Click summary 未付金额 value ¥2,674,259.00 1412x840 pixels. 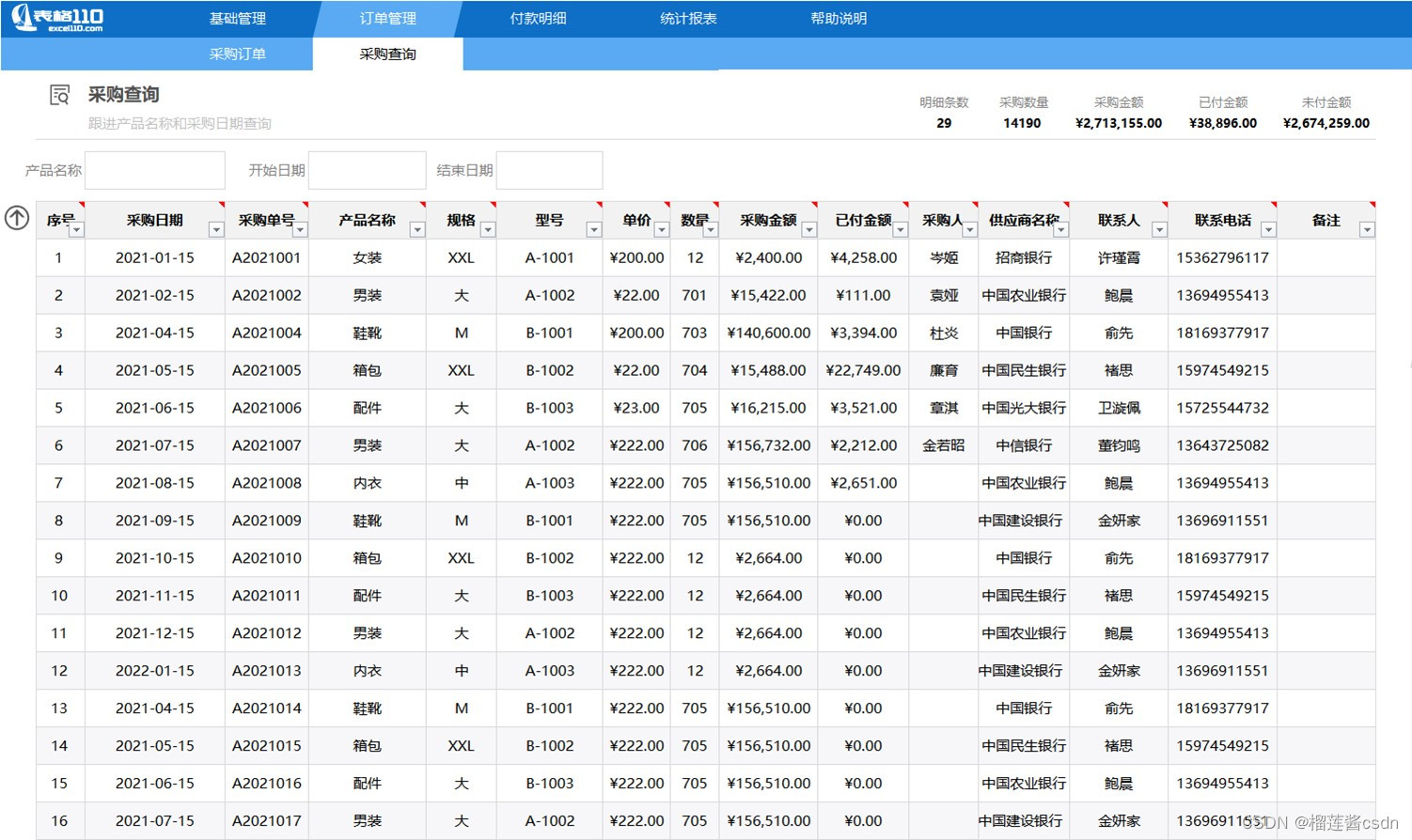[x=1326, y=123]
